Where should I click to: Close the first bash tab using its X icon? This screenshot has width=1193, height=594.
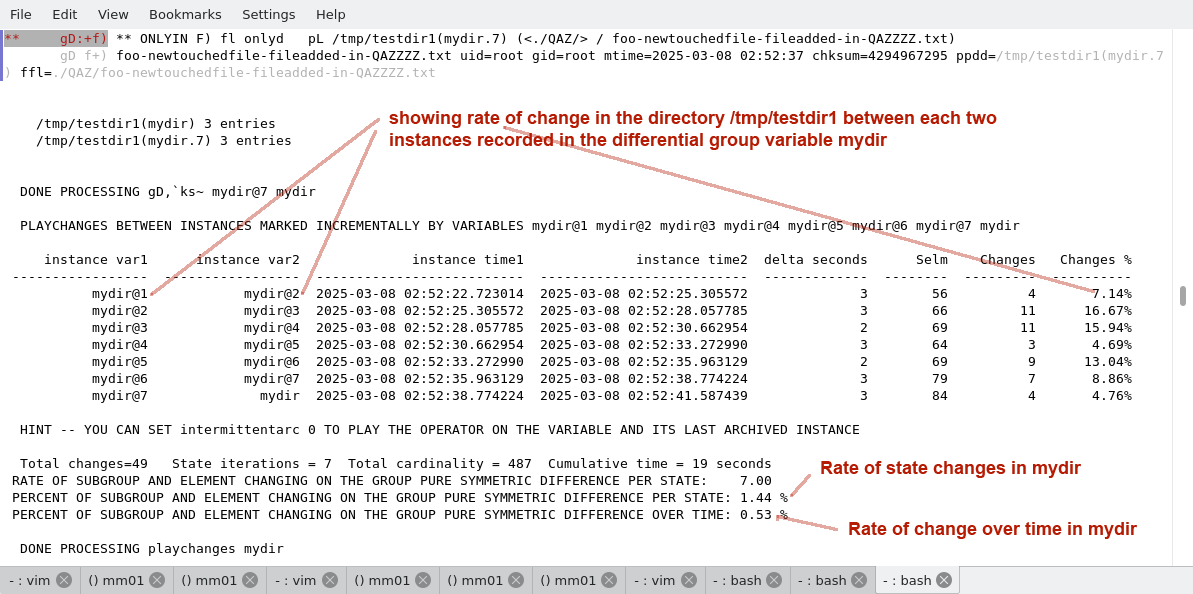(775, 580)
